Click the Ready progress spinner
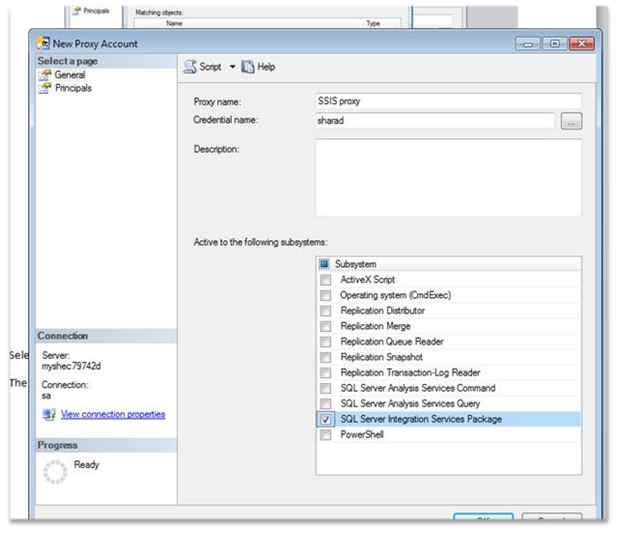This screenshot has height=533, width=618. coord(55,472)
